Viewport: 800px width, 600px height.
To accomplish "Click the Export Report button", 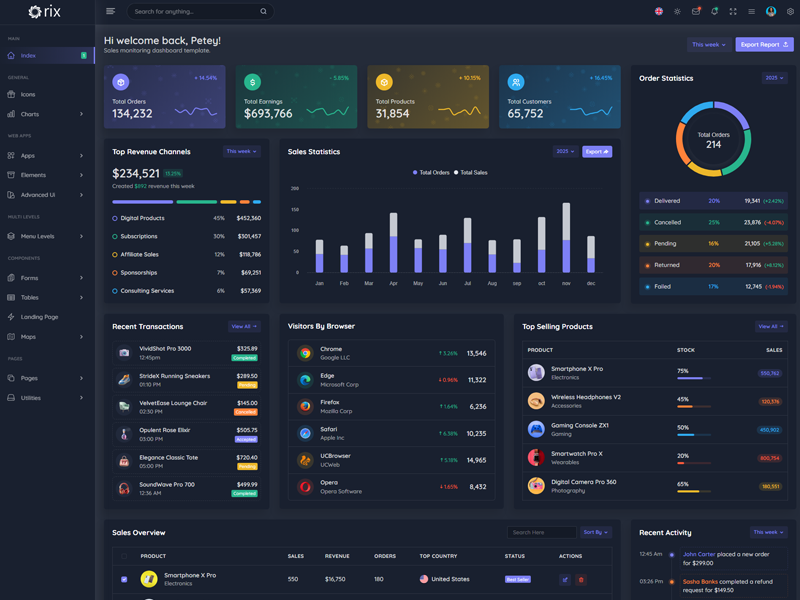I will point(764,44).
